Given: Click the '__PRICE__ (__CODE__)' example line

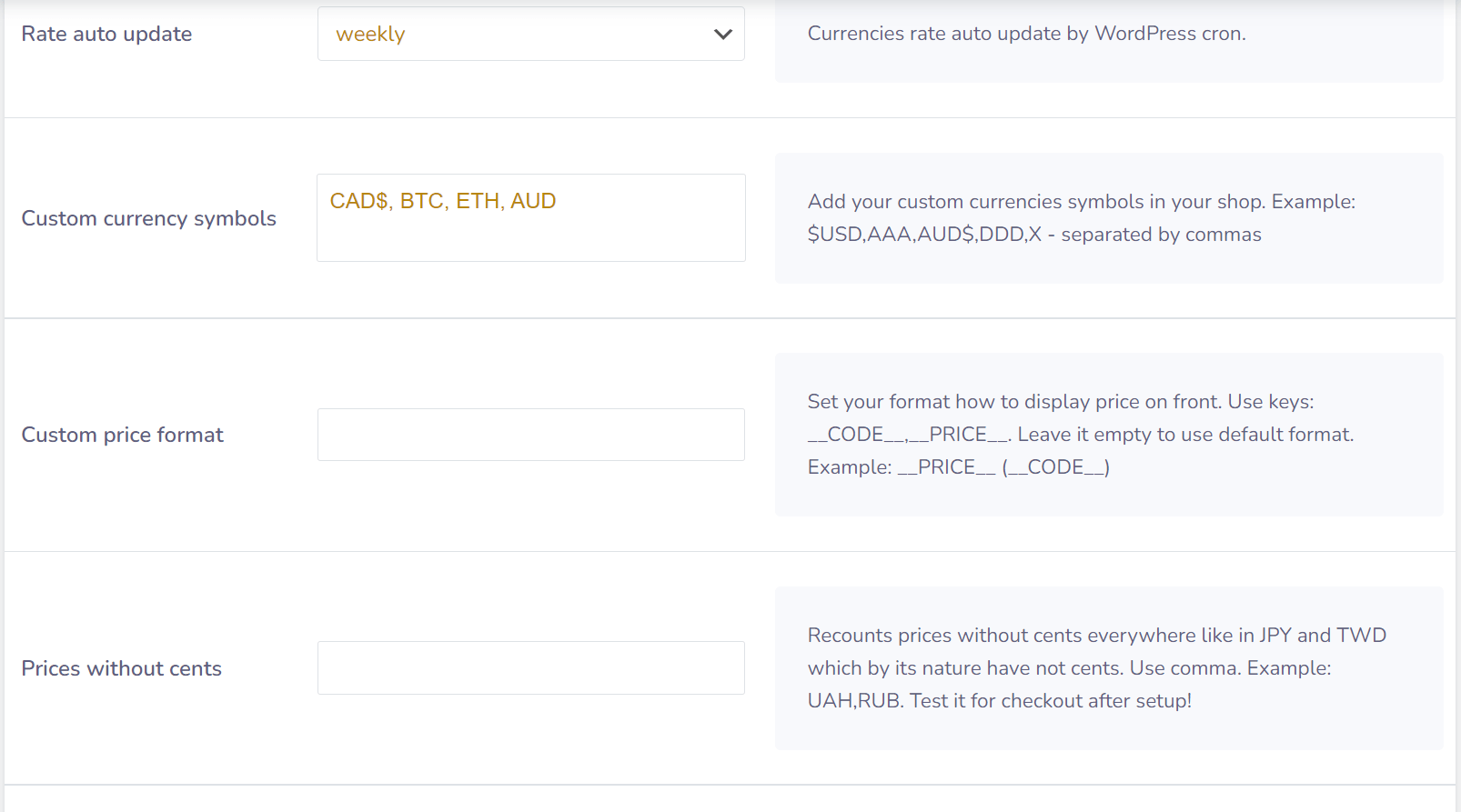Looking at the screenshot, I should 1003,467.
